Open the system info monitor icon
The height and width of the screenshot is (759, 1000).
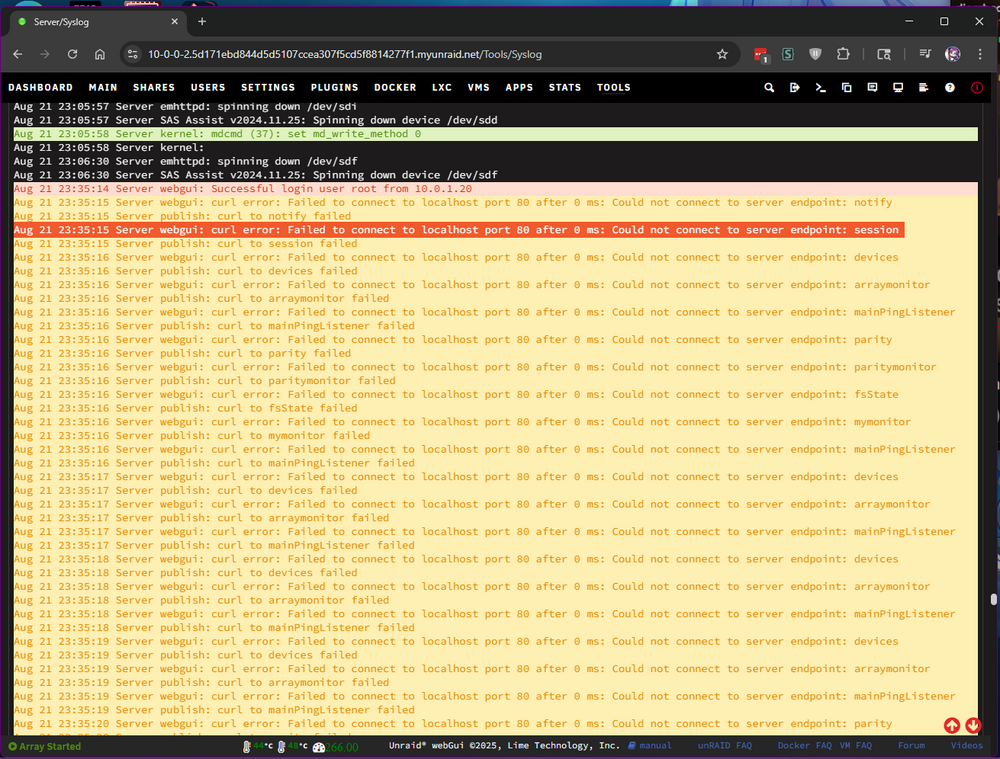(898, 87)
